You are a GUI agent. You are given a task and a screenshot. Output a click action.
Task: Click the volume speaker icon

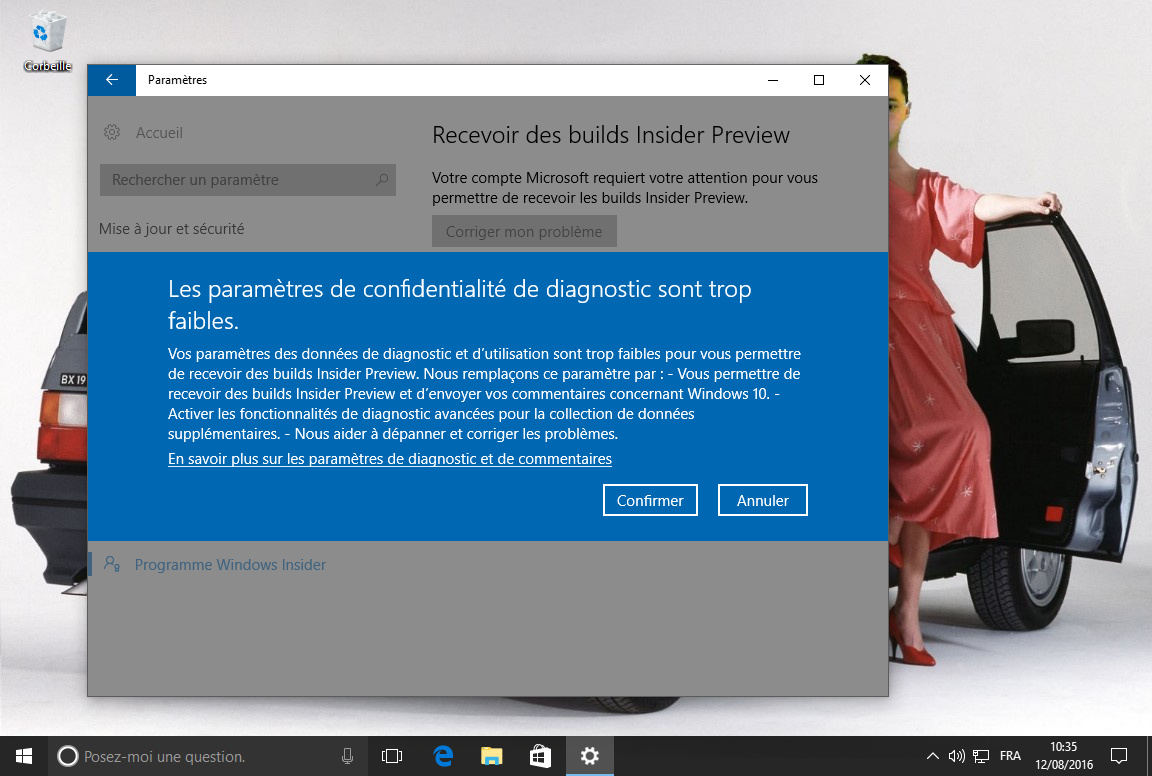957,756
